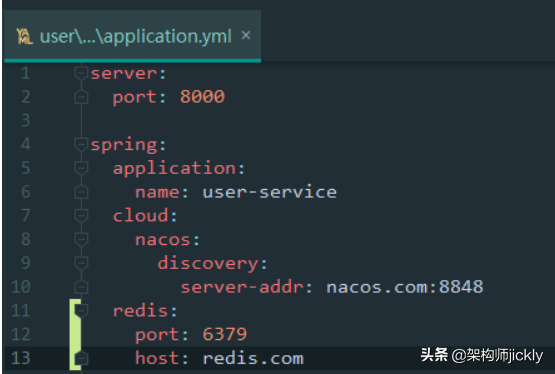Collapse the redis block fold marker
This screenshot has width=555, height=374.
(82, 311)
